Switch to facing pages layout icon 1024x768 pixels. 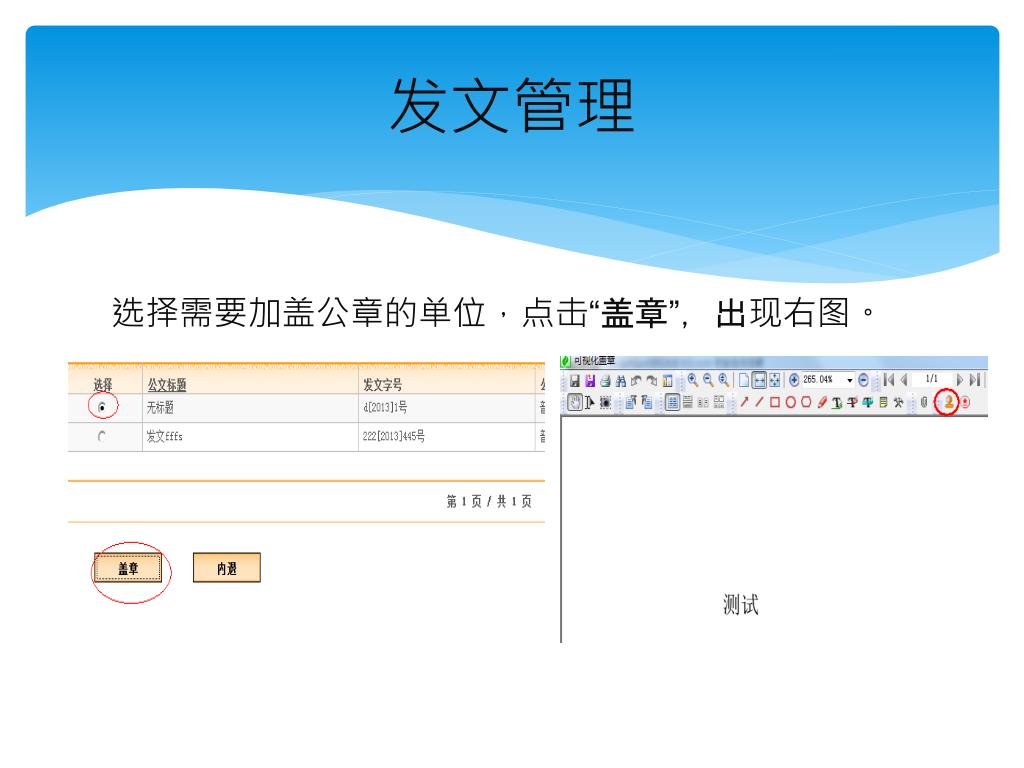tap(703, 403)
